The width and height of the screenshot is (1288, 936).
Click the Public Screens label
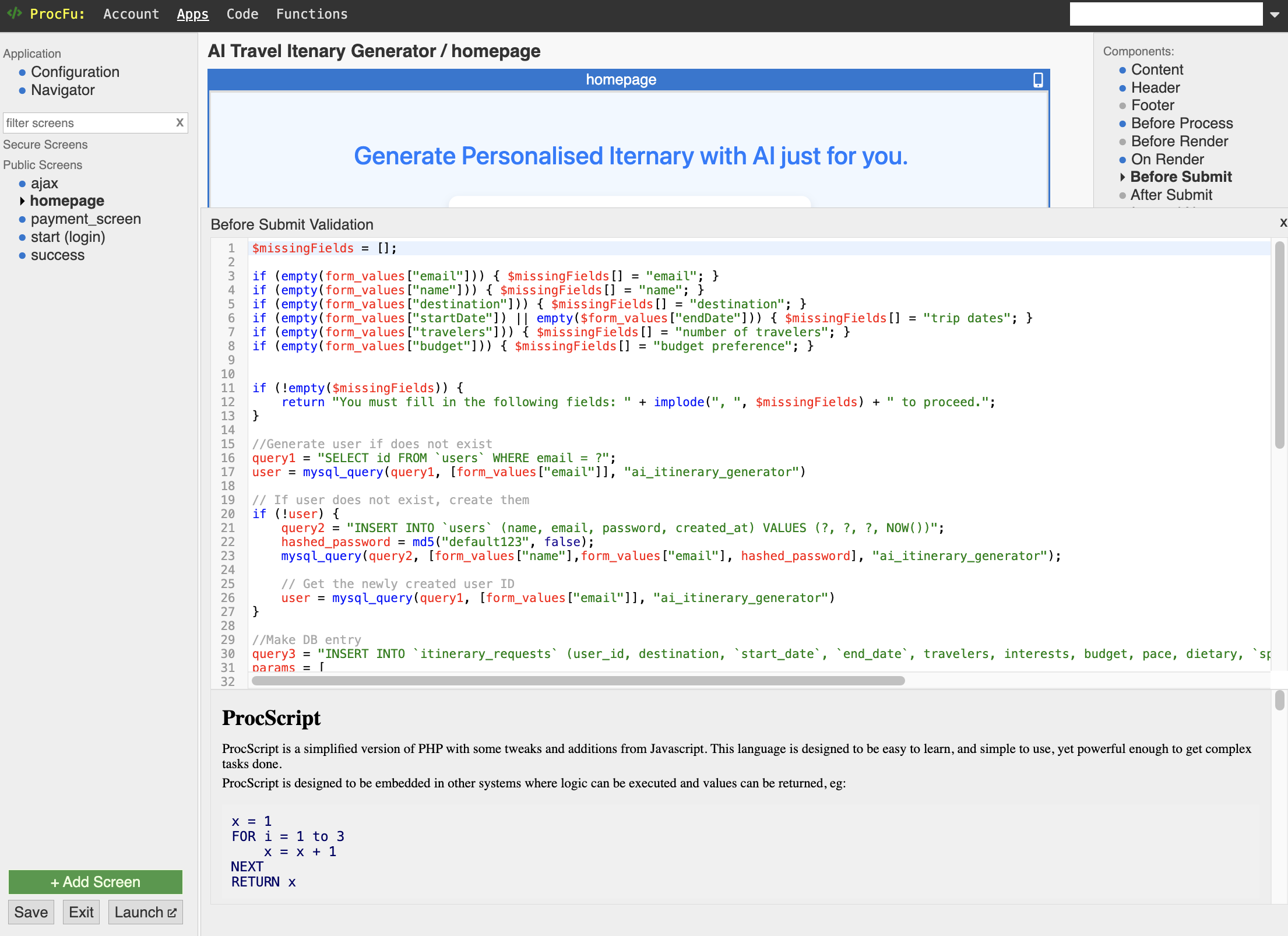(x=43, y=165)
